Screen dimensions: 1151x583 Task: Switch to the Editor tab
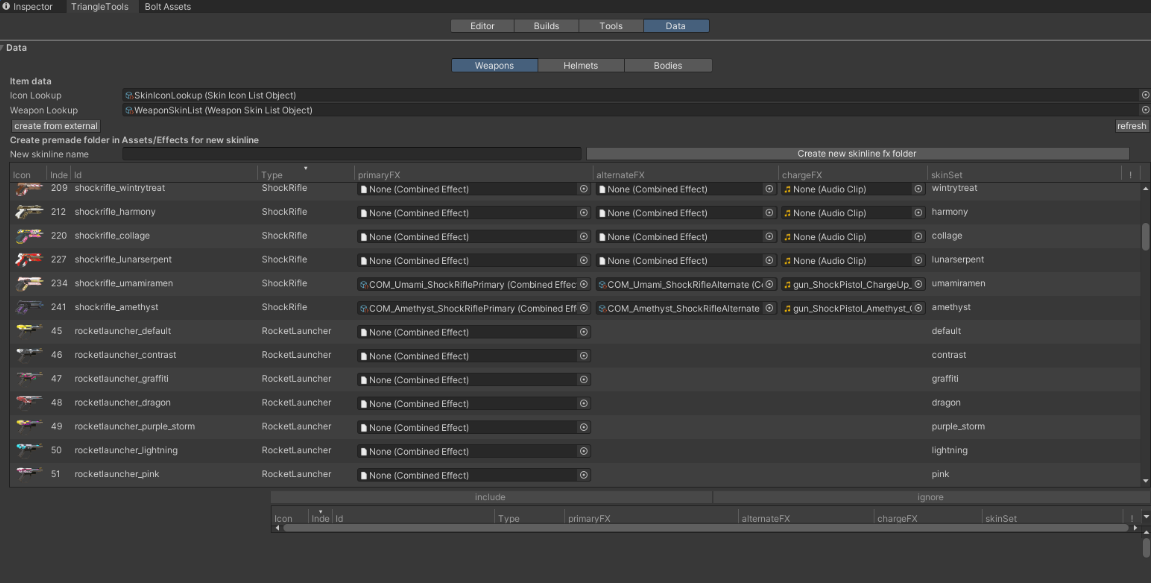pos(483,25)
